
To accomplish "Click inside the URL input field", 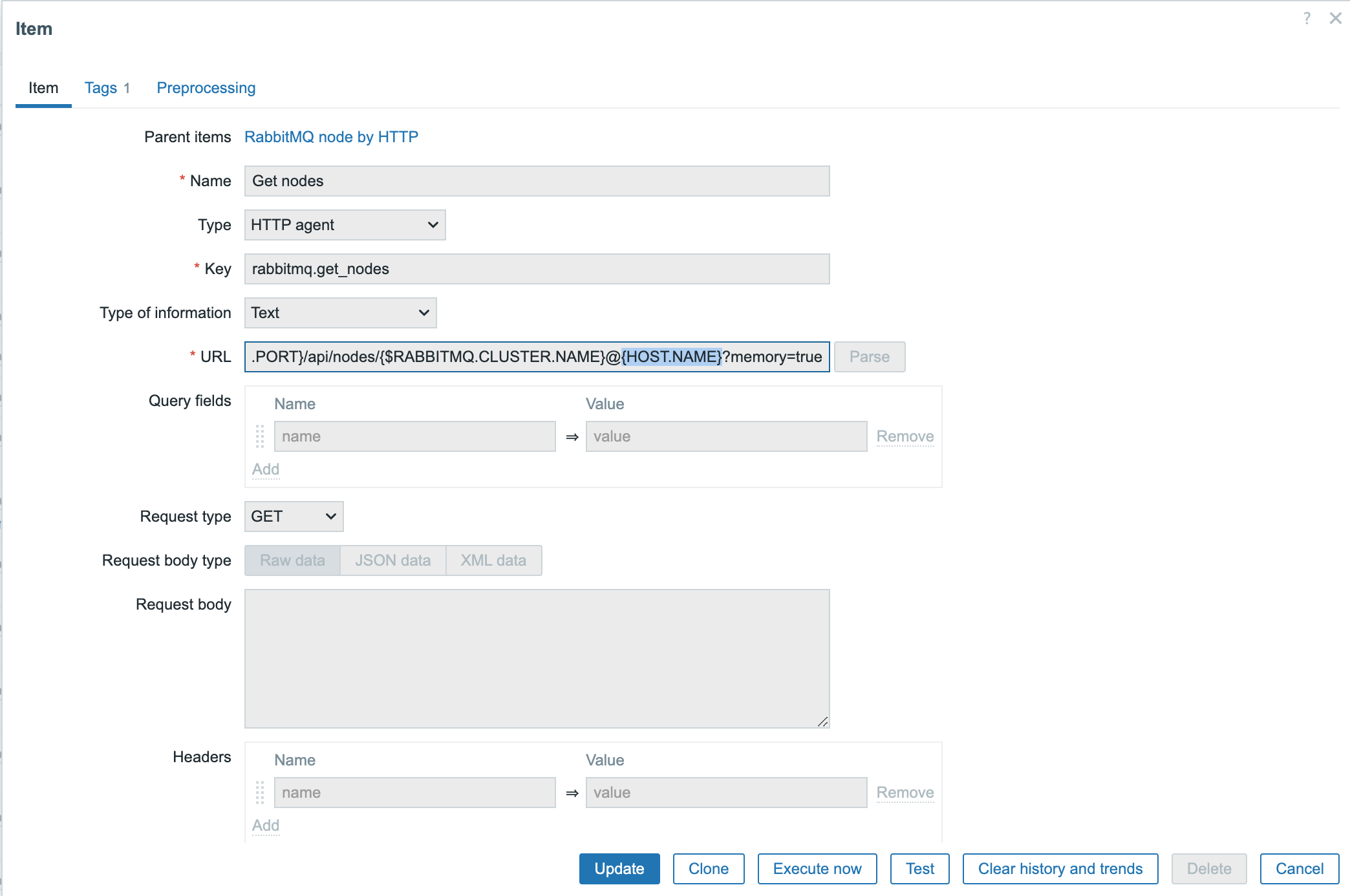I will (x=537, y=357).
